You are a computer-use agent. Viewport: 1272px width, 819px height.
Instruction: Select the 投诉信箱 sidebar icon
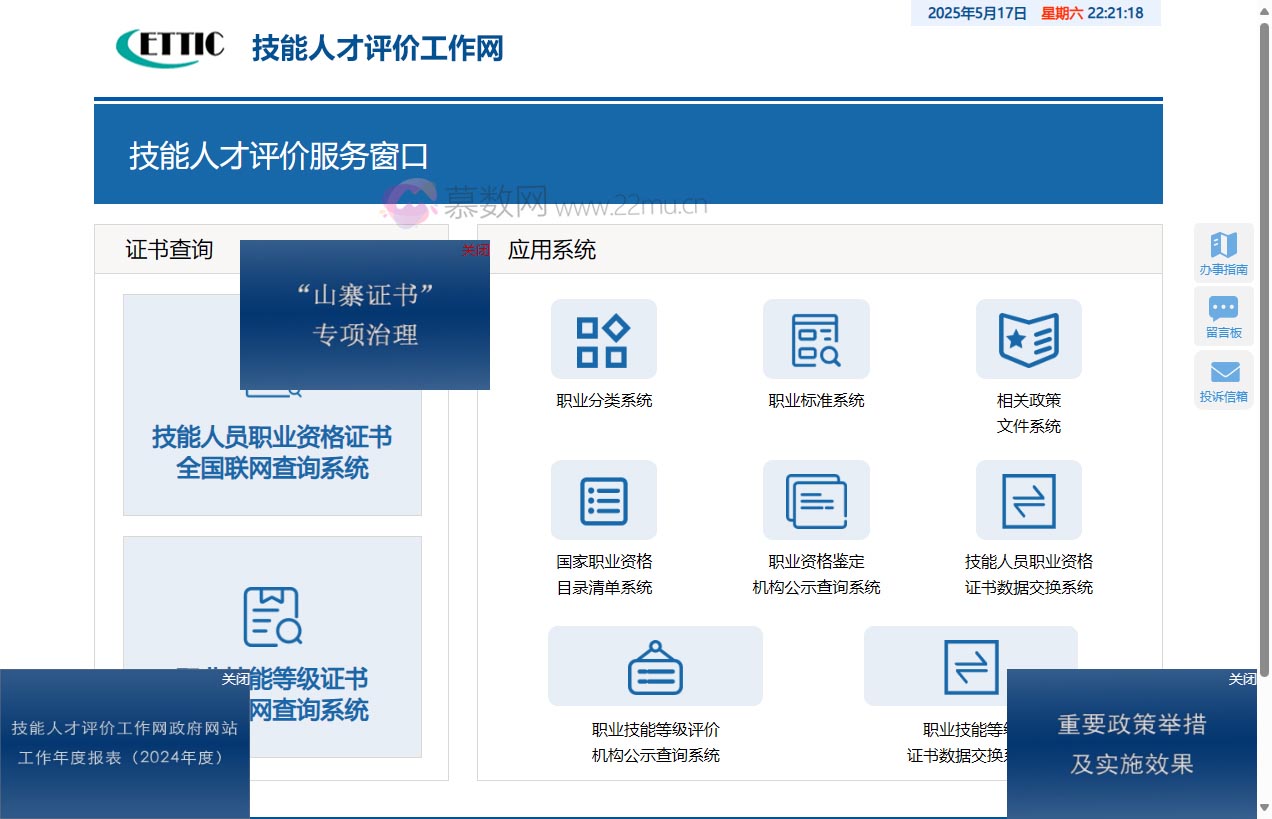click(1223, 378)
